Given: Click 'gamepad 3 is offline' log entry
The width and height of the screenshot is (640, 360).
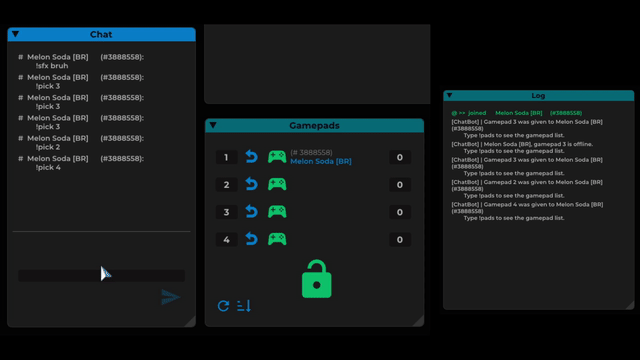Looking at the screenshot, I should pos(522,147).
